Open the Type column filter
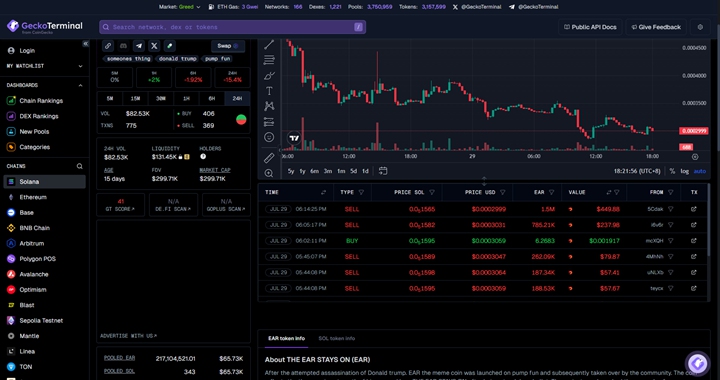720x380 pixels. tap(361, 192)
